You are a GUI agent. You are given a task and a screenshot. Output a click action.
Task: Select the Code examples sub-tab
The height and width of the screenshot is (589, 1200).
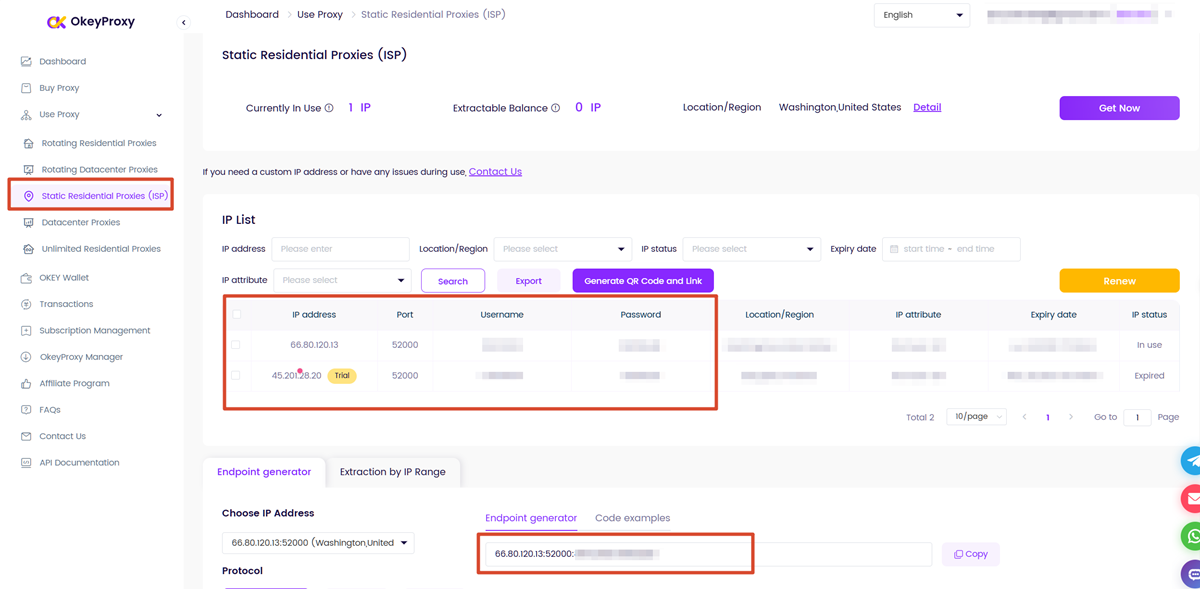[632, 518]
